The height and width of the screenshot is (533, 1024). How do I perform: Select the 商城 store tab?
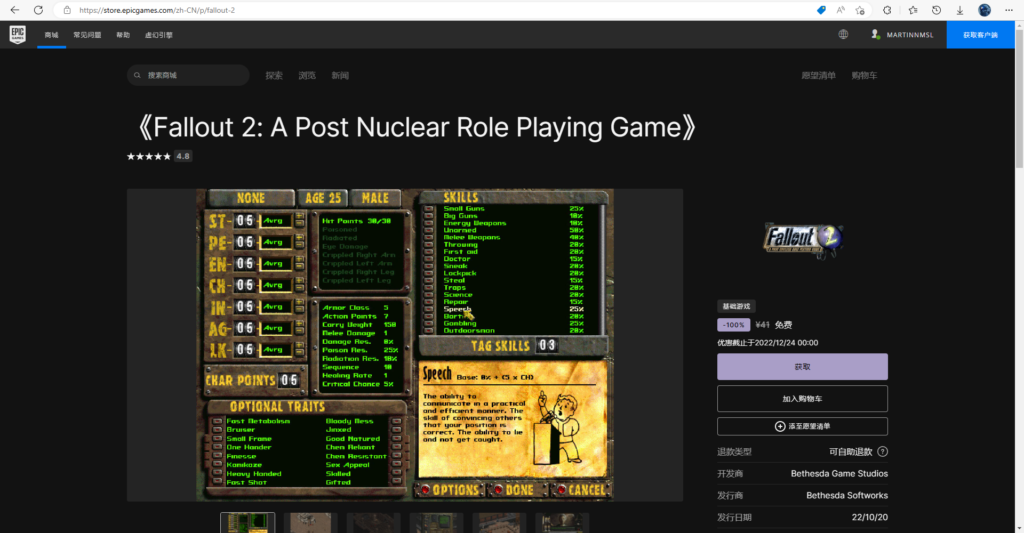coord(51,34)
